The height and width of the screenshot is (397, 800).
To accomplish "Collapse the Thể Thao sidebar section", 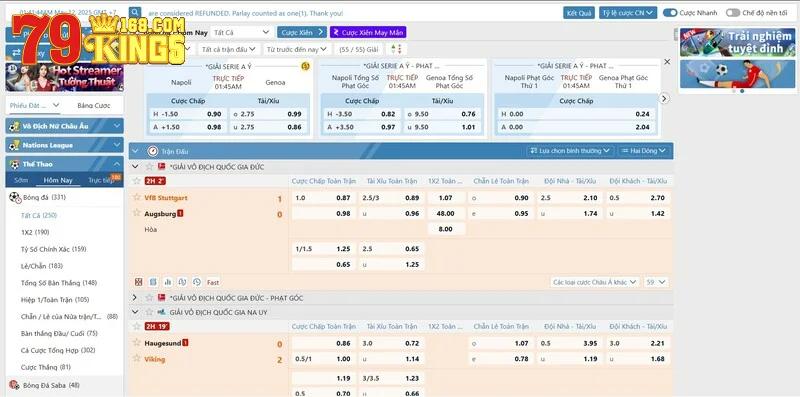I will (x=64, y=164).
